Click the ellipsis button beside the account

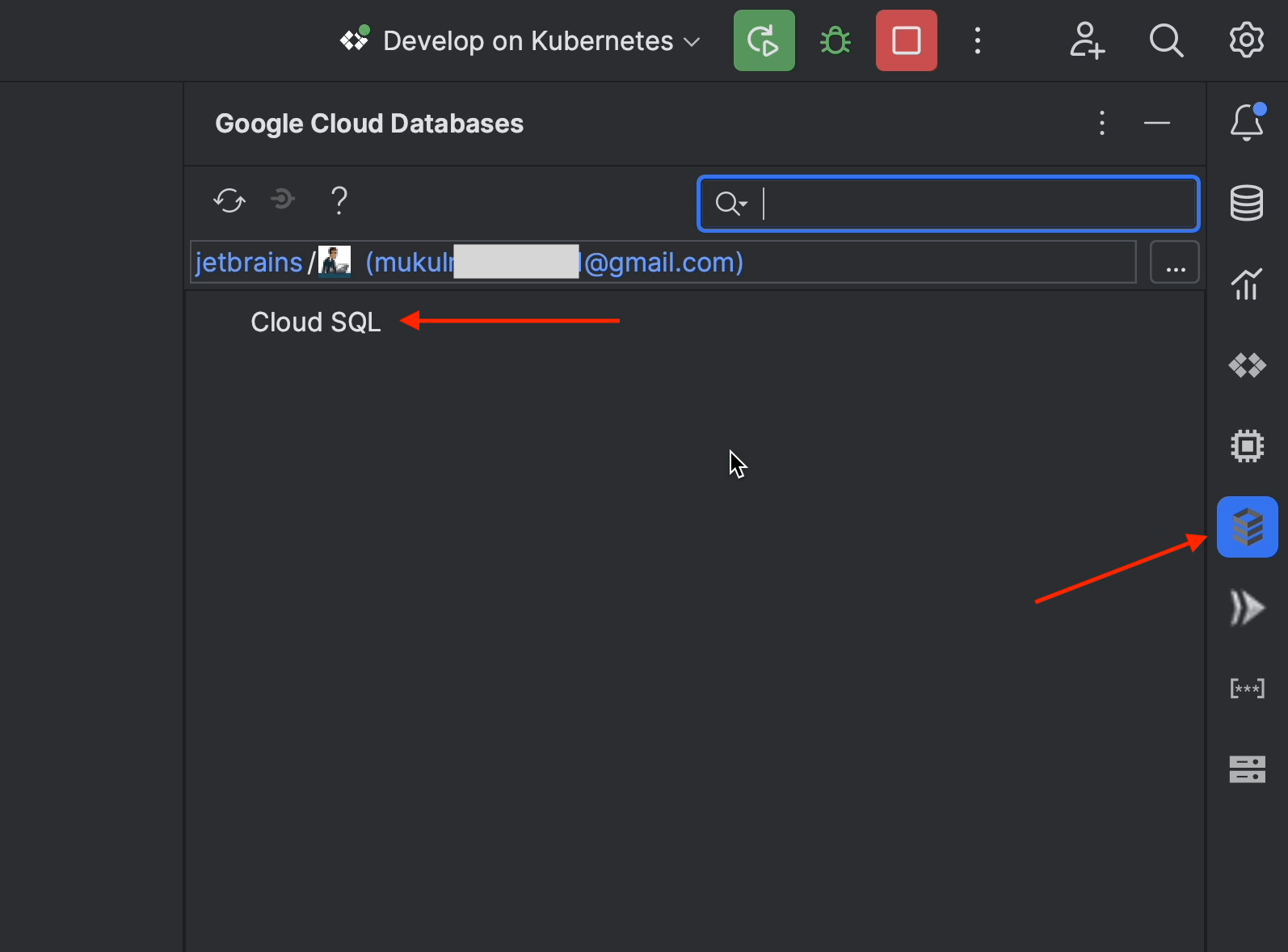(1174, 263)
